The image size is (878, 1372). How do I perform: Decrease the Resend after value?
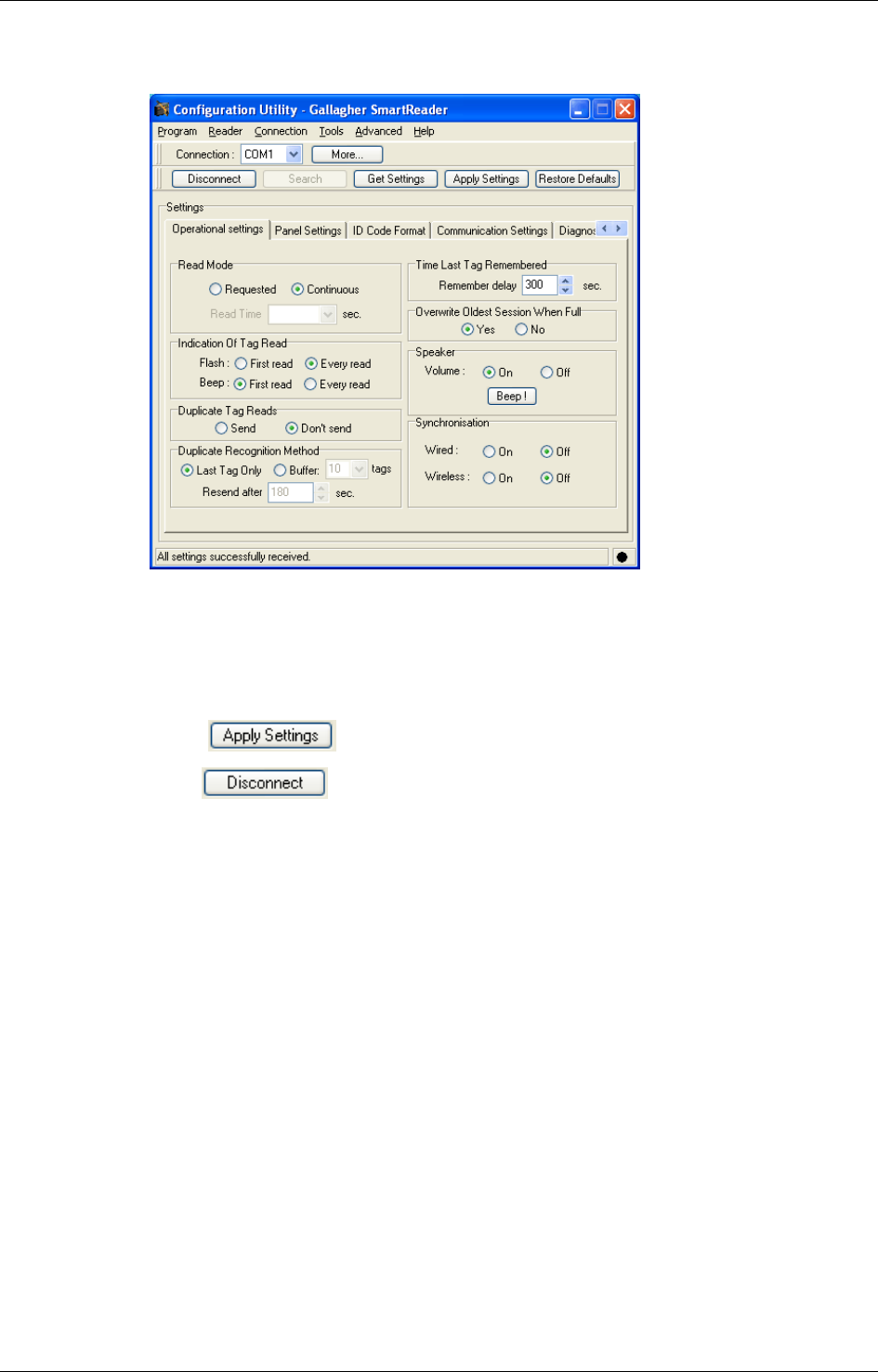click(x=321, y=498)
